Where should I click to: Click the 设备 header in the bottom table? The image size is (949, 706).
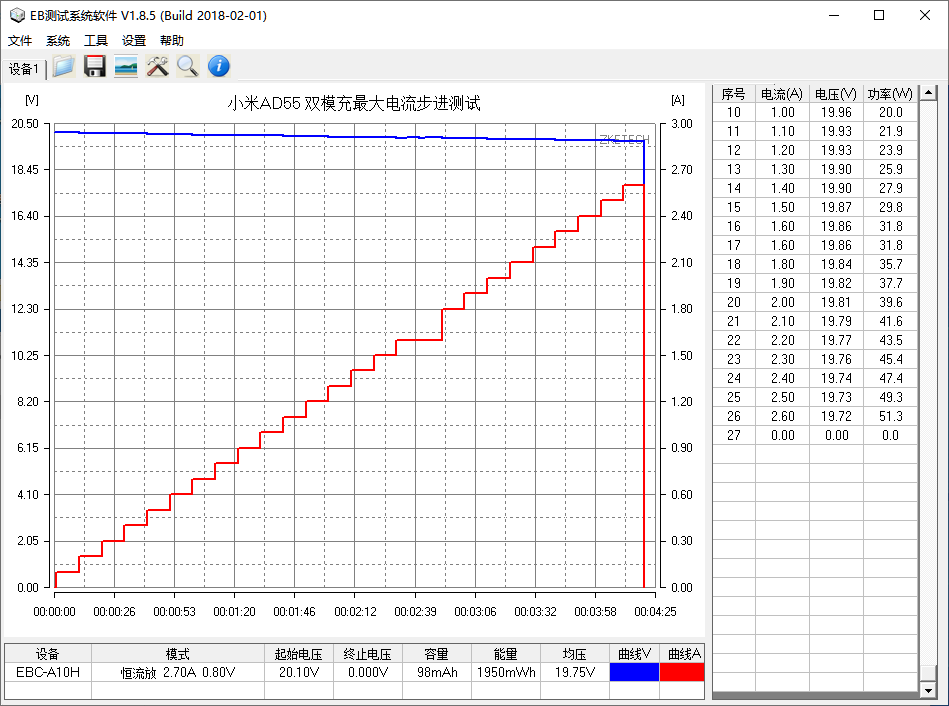(48, 654)
